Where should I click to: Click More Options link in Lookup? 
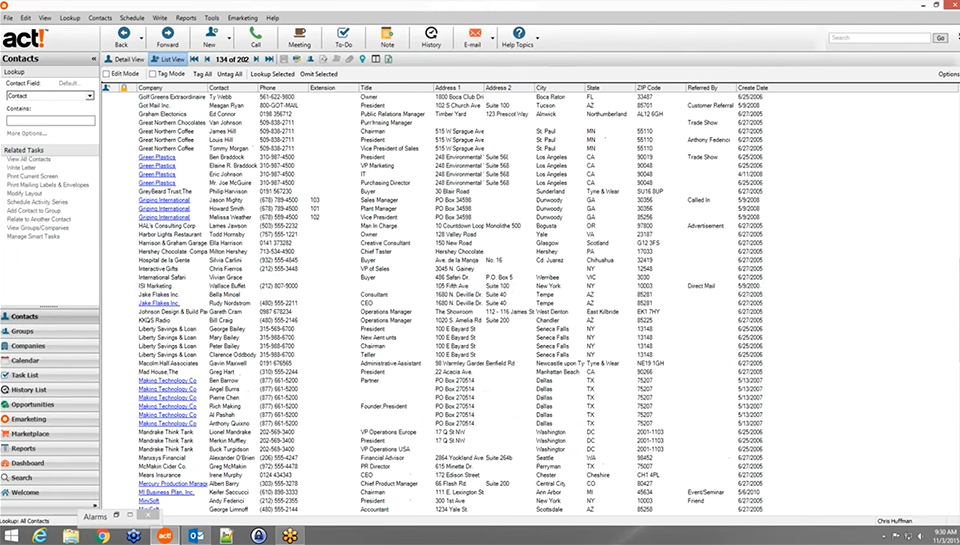click(x=26, y=133)
